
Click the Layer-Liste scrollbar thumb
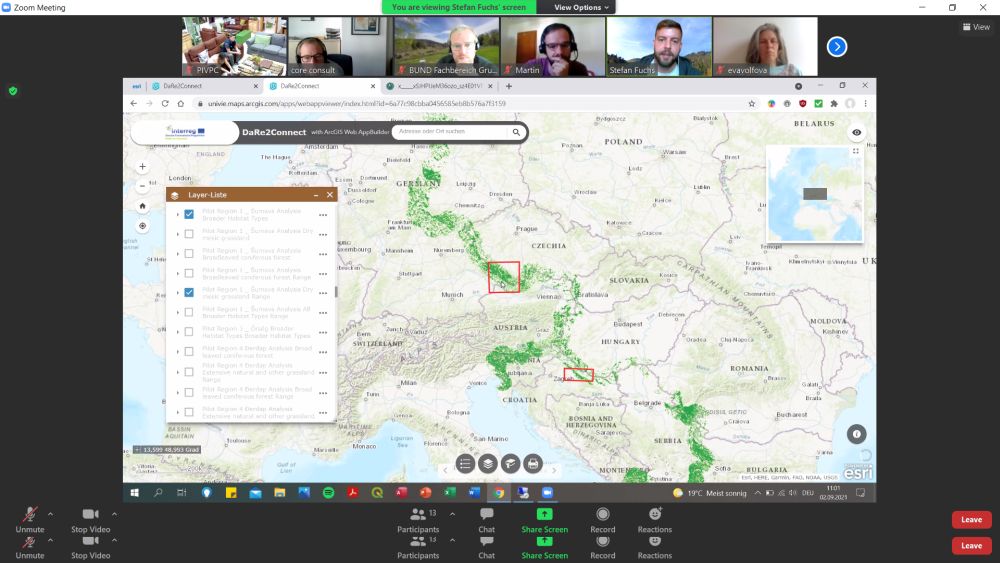coord(335,292)
